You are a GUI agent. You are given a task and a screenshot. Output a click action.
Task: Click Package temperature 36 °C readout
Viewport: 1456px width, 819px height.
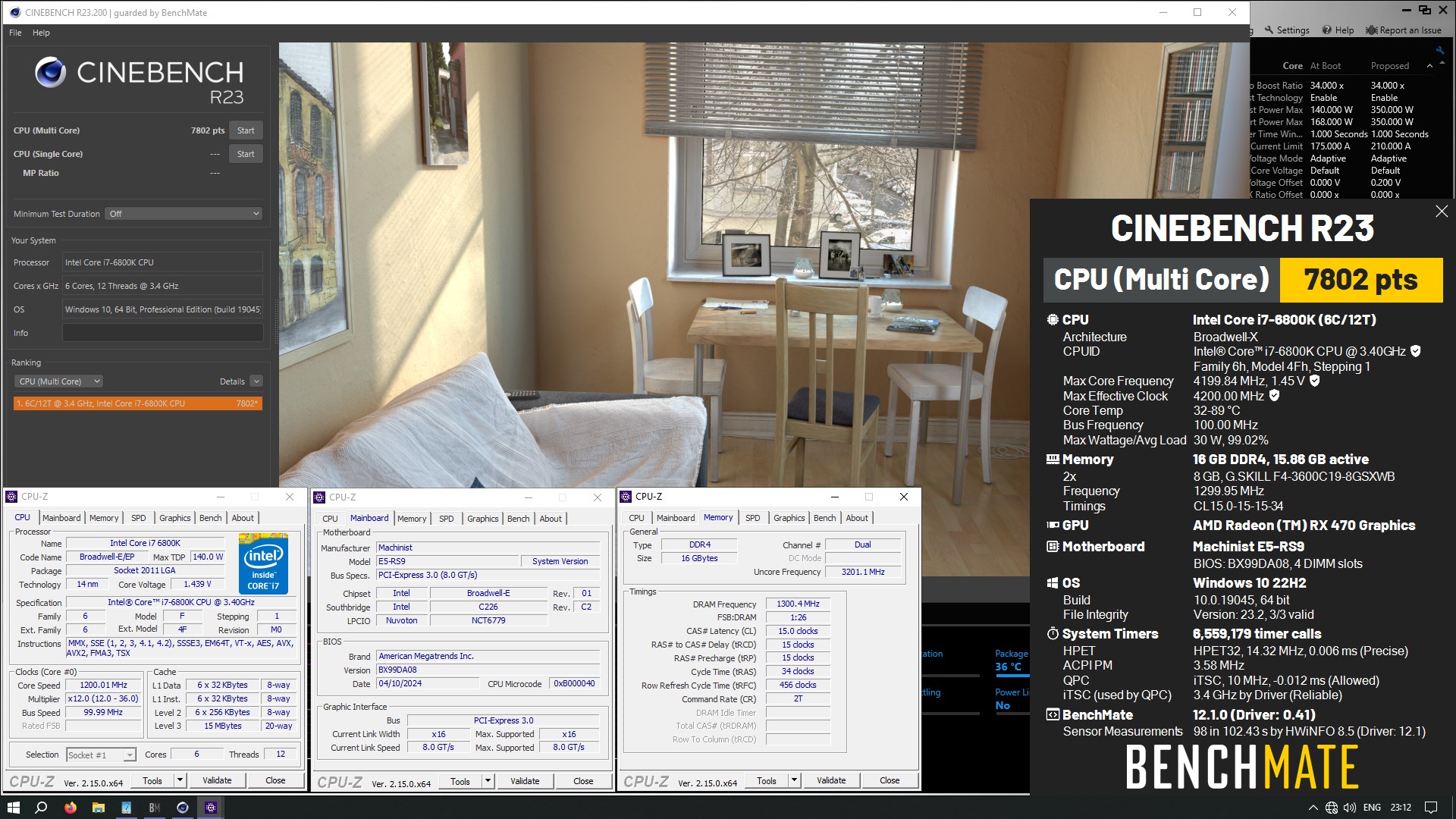coord(1008,667)
